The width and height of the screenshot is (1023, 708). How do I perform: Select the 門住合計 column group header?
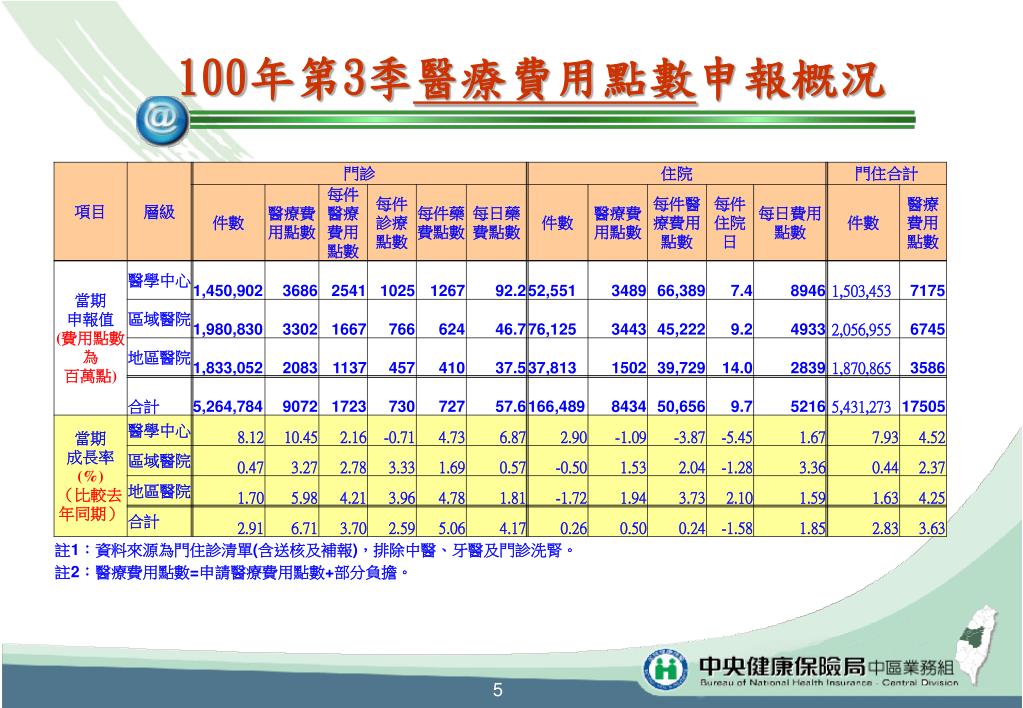886,174
